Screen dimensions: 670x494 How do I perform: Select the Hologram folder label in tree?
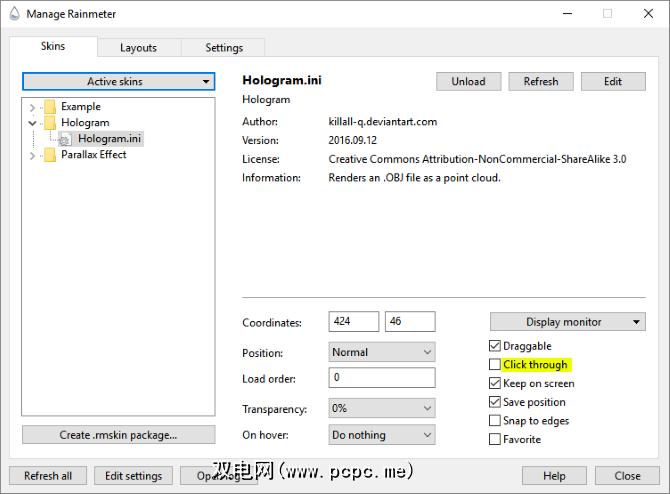point(85,123)
